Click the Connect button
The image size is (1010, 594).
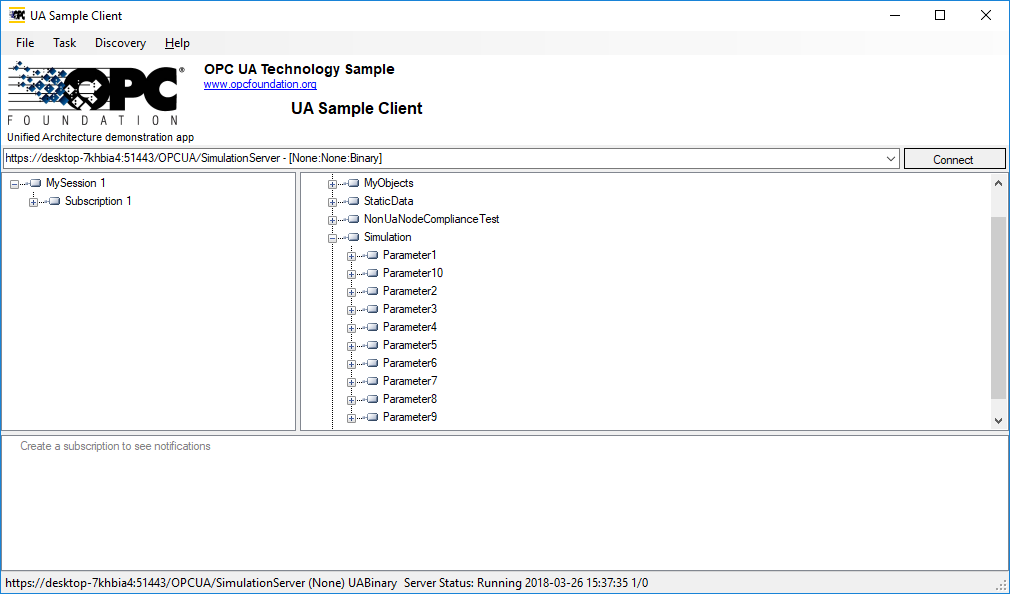954,158
